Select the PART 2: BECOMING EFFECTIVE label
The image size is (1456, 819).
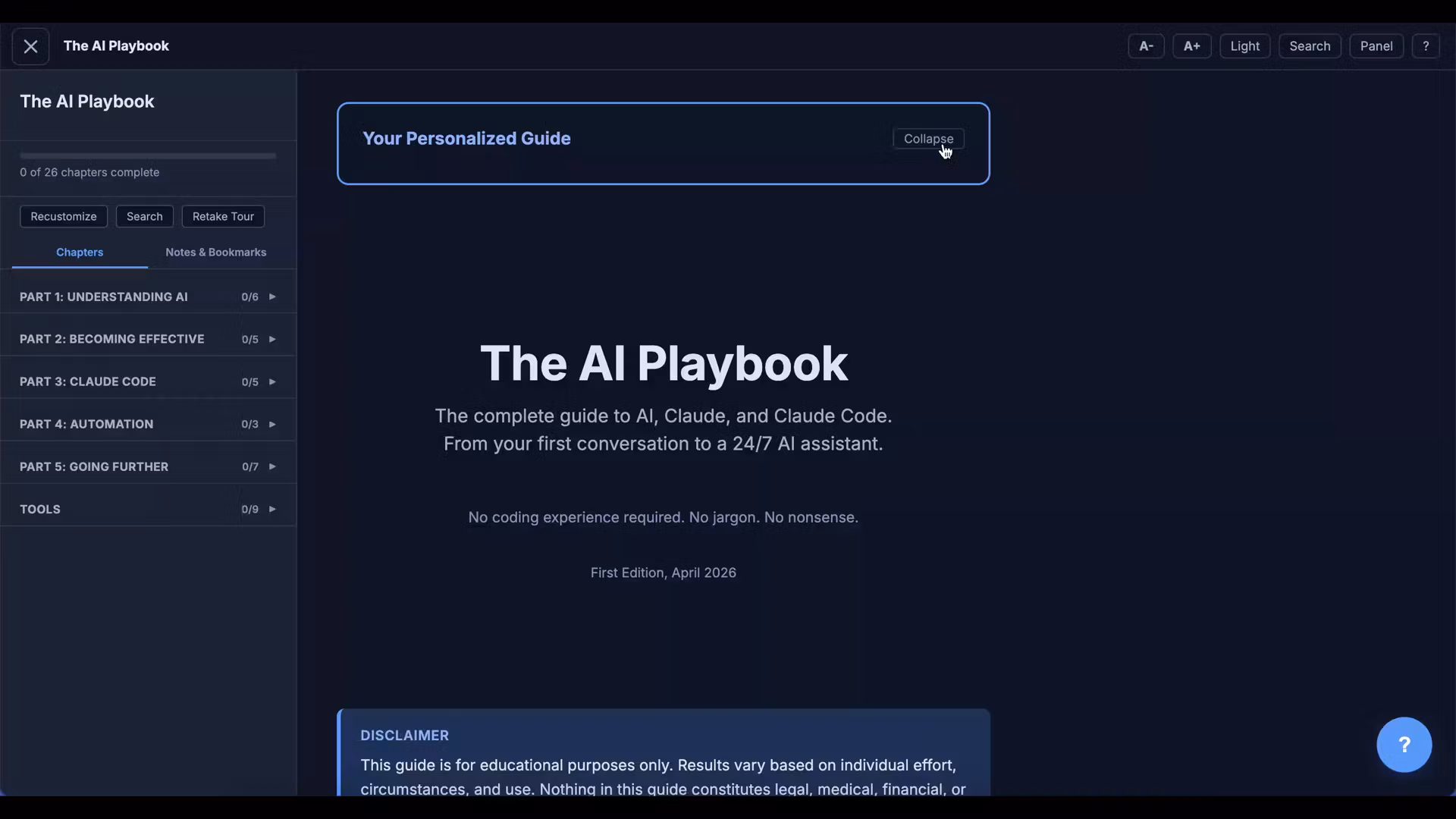pos(112,339)
